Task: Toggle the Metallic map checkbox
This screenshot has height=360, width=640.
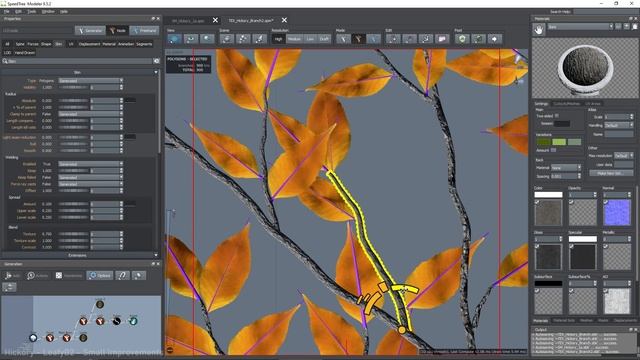Action: (606, 246)
